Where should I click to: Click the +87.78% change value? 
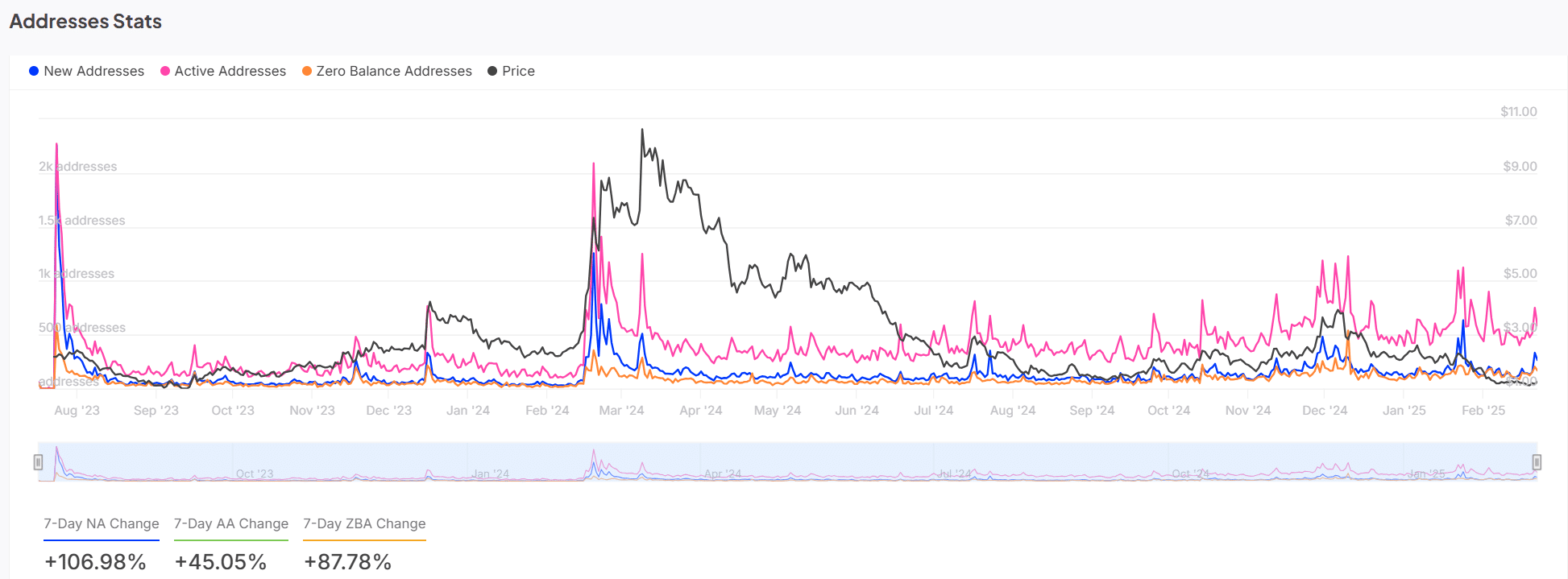click(x=347, y=561)
